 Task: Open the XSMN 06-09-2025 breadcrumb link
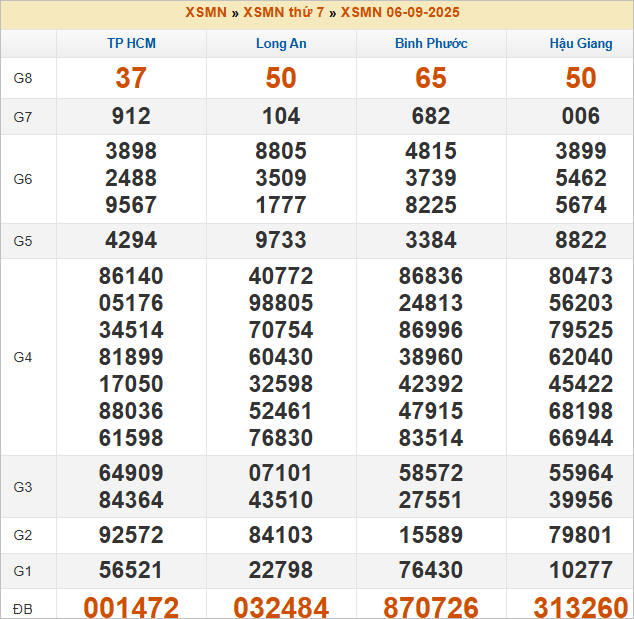(x=400, y=12)
